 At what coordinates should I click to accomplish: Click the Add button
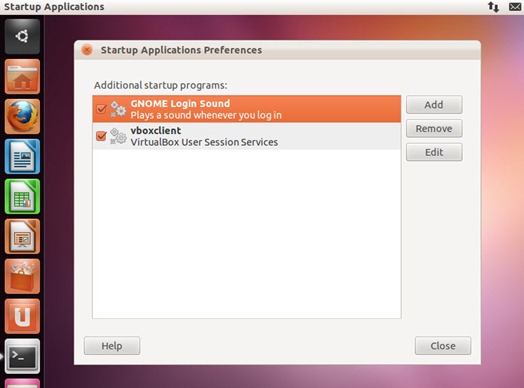click(x=434, y=105)
